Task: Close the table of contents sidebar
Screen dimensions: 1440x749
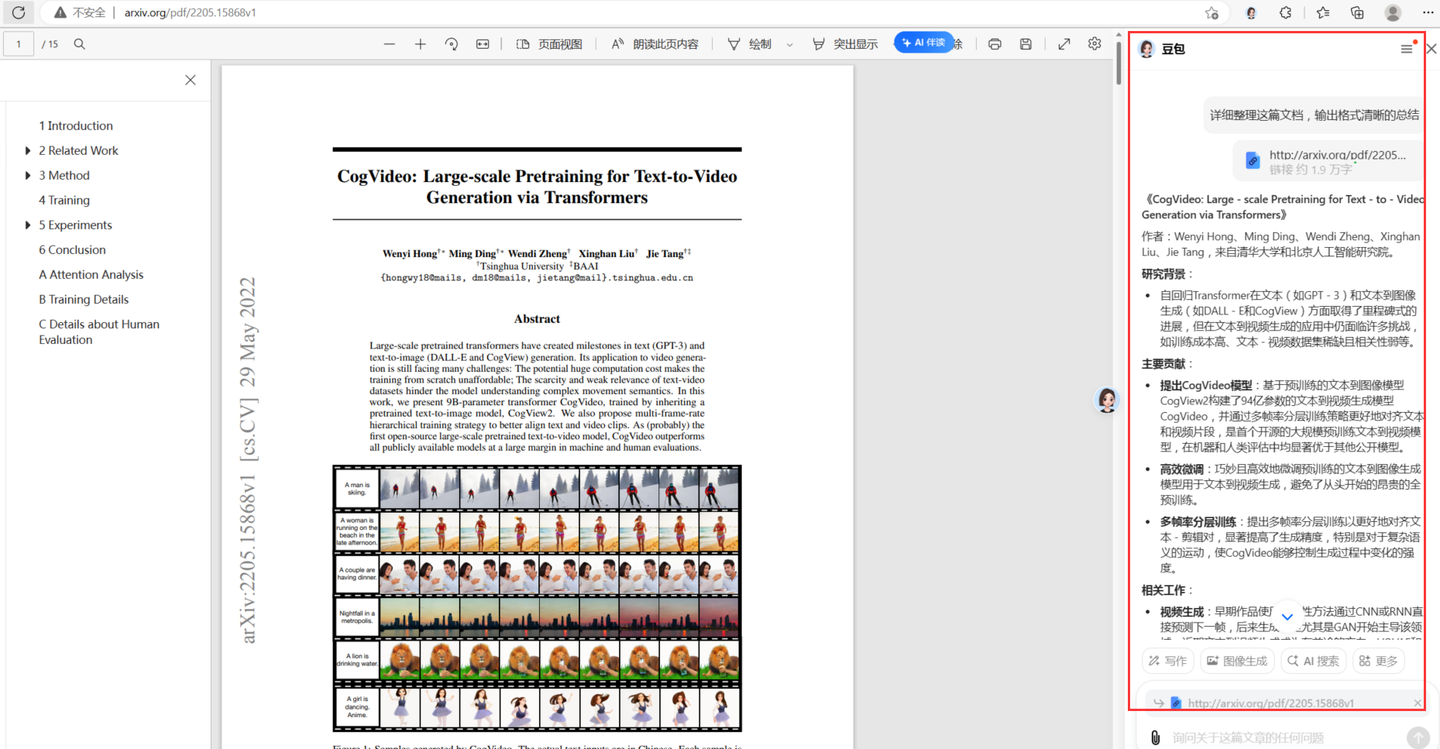Action: (x=190, y=80)
